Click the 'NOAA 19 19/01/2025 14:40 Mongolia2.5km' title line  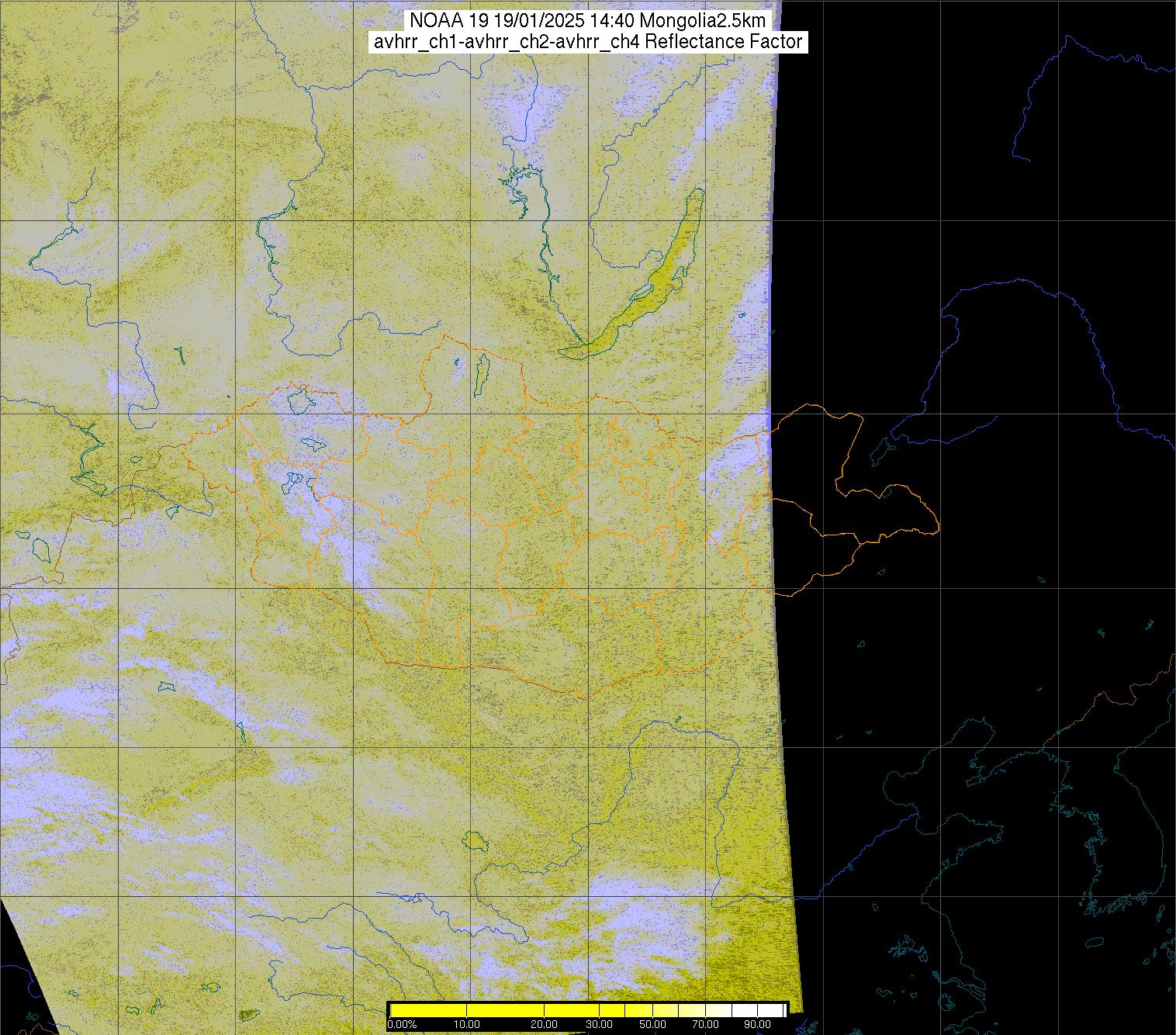click(x=588, y=21)
